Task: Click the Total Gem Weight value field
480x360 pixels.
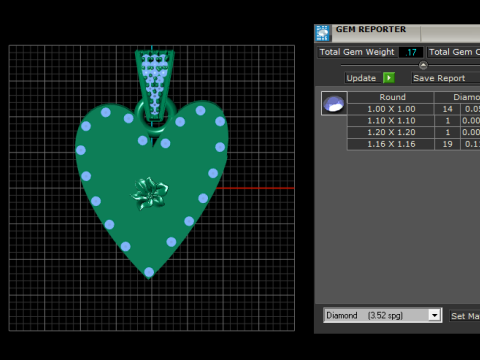Action: 411,52
